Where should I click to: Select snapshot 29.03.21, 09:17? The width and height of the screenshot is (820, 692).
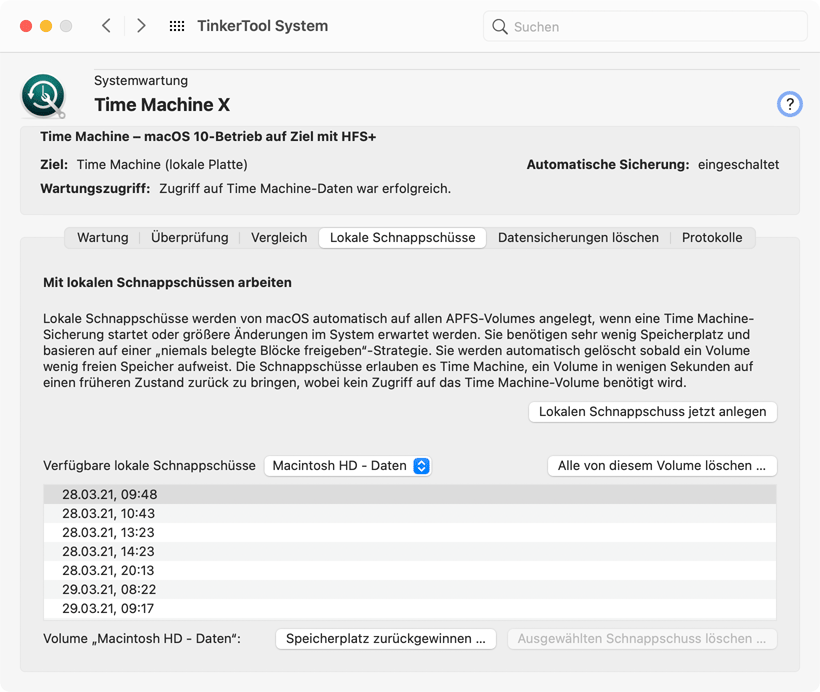[409, 608]
